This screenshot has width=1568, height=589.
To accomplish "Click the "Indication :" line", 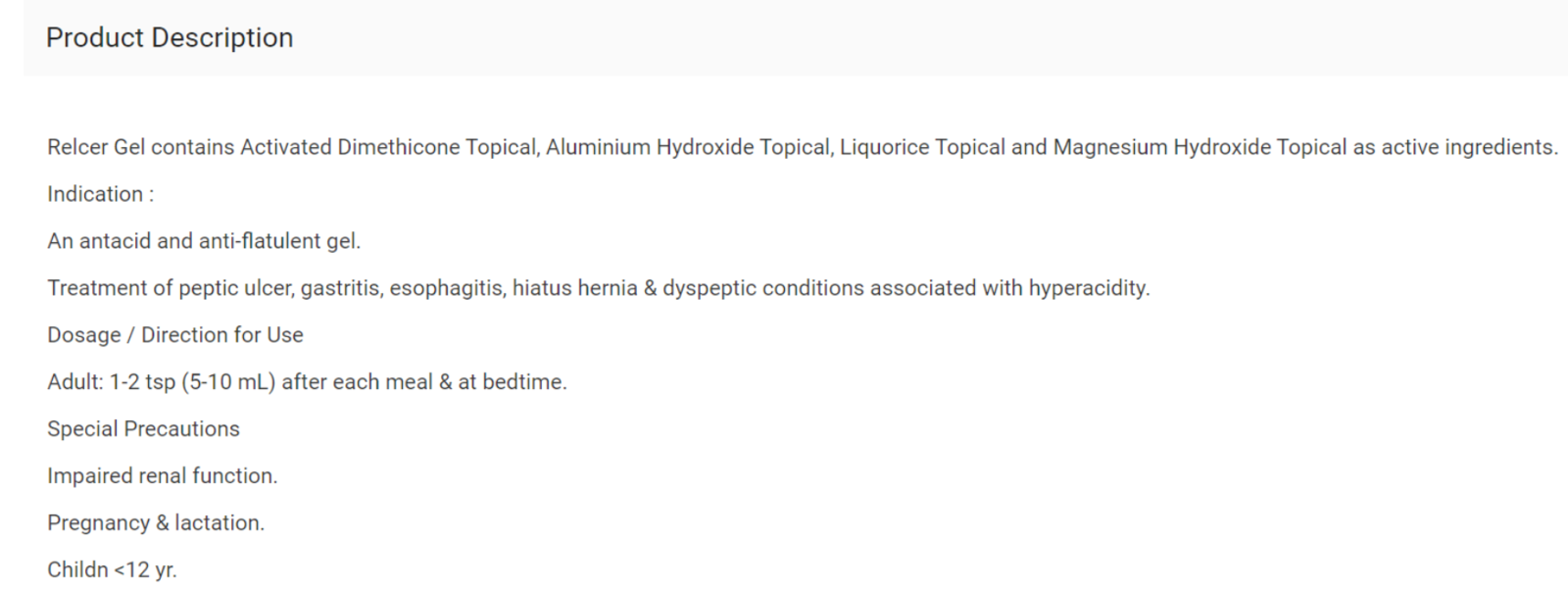I will click(x=100, y=194).
